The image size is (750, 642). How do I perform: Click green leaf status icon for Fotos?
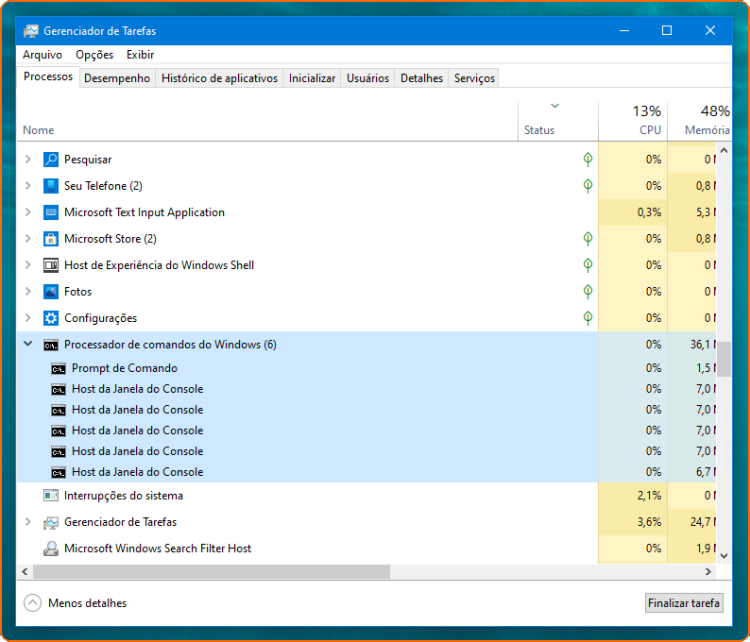point(588,291)
